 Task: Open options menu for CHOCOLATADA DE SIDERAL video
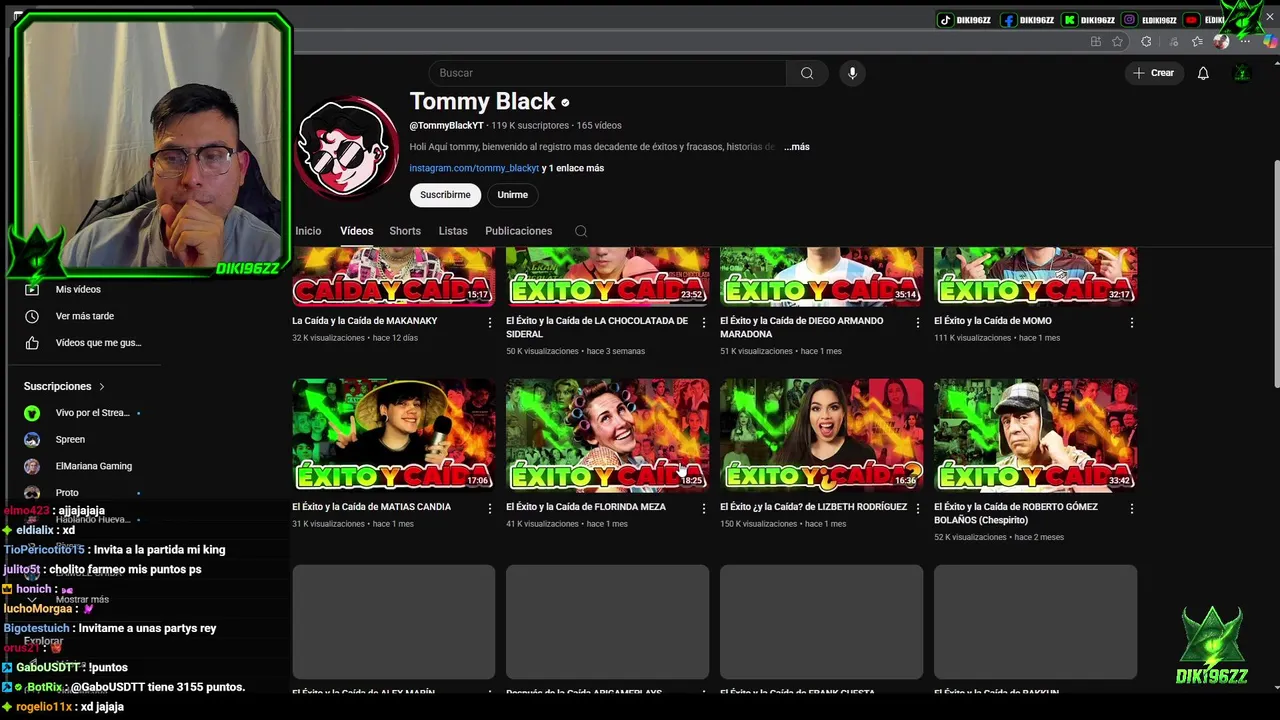pos(703,323)
